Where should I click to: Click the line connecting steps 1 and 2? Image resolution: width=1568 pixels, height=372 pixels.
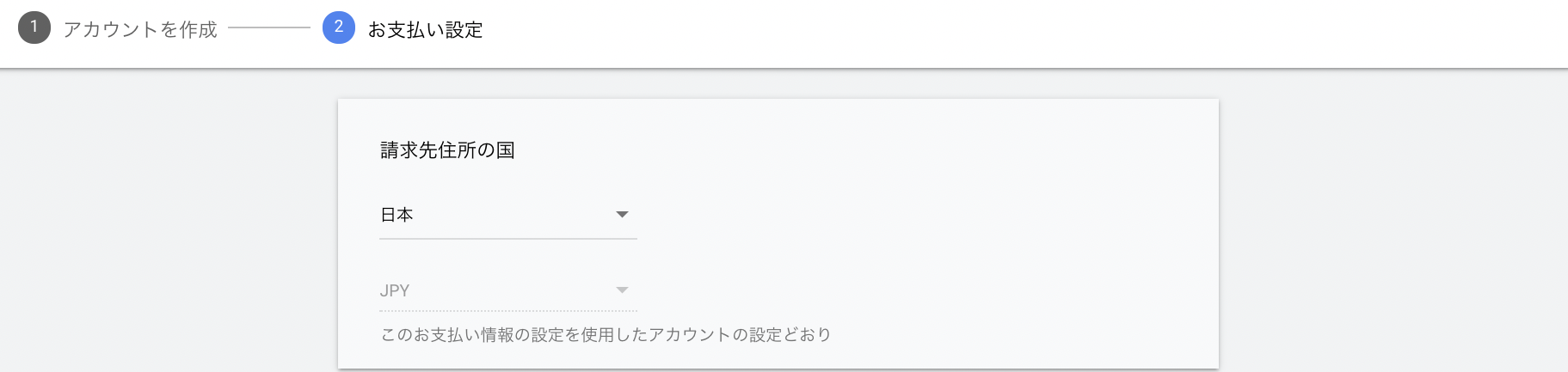coord(269,27)
